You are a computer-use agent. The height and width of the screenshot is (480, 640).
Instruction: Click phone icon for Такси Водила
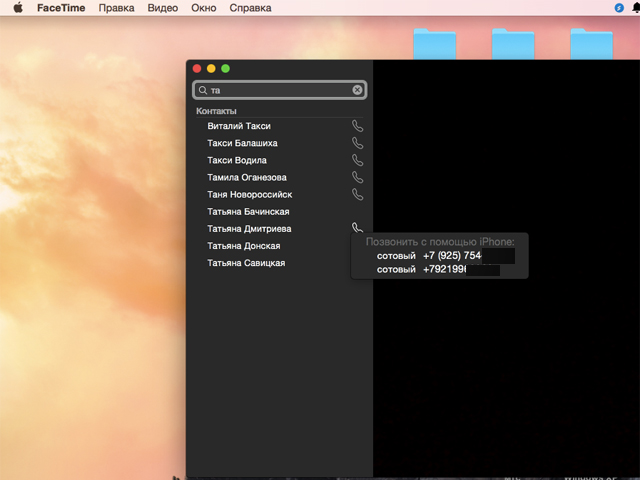point(358,160)
